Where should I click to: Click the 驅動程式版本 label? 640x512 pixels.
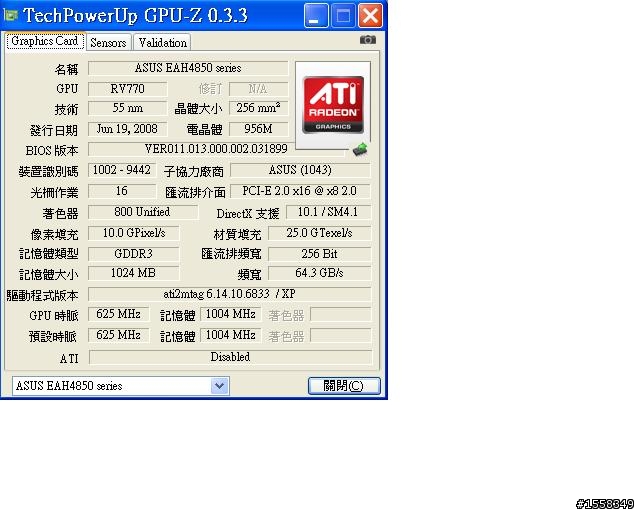42,296
